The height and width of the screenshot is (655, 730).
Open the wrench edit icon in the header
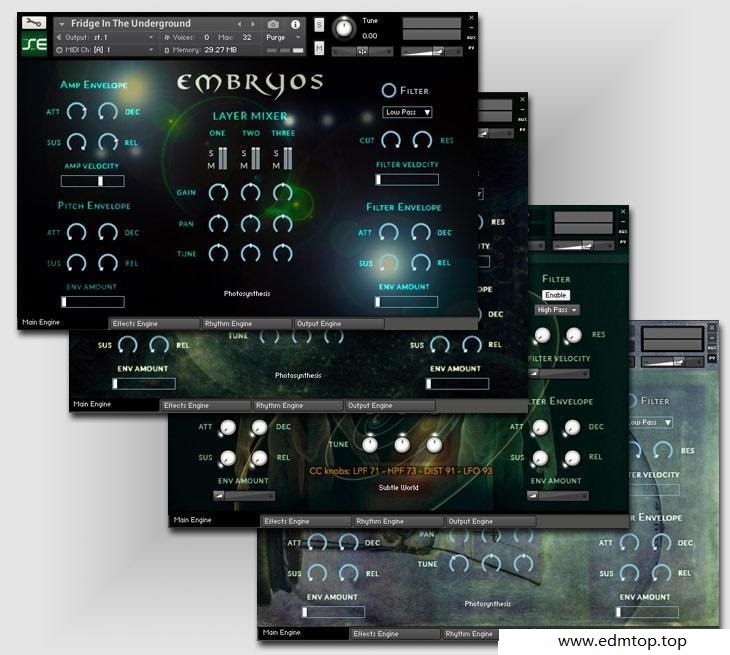pyautogui.click(x=33, y=22)
